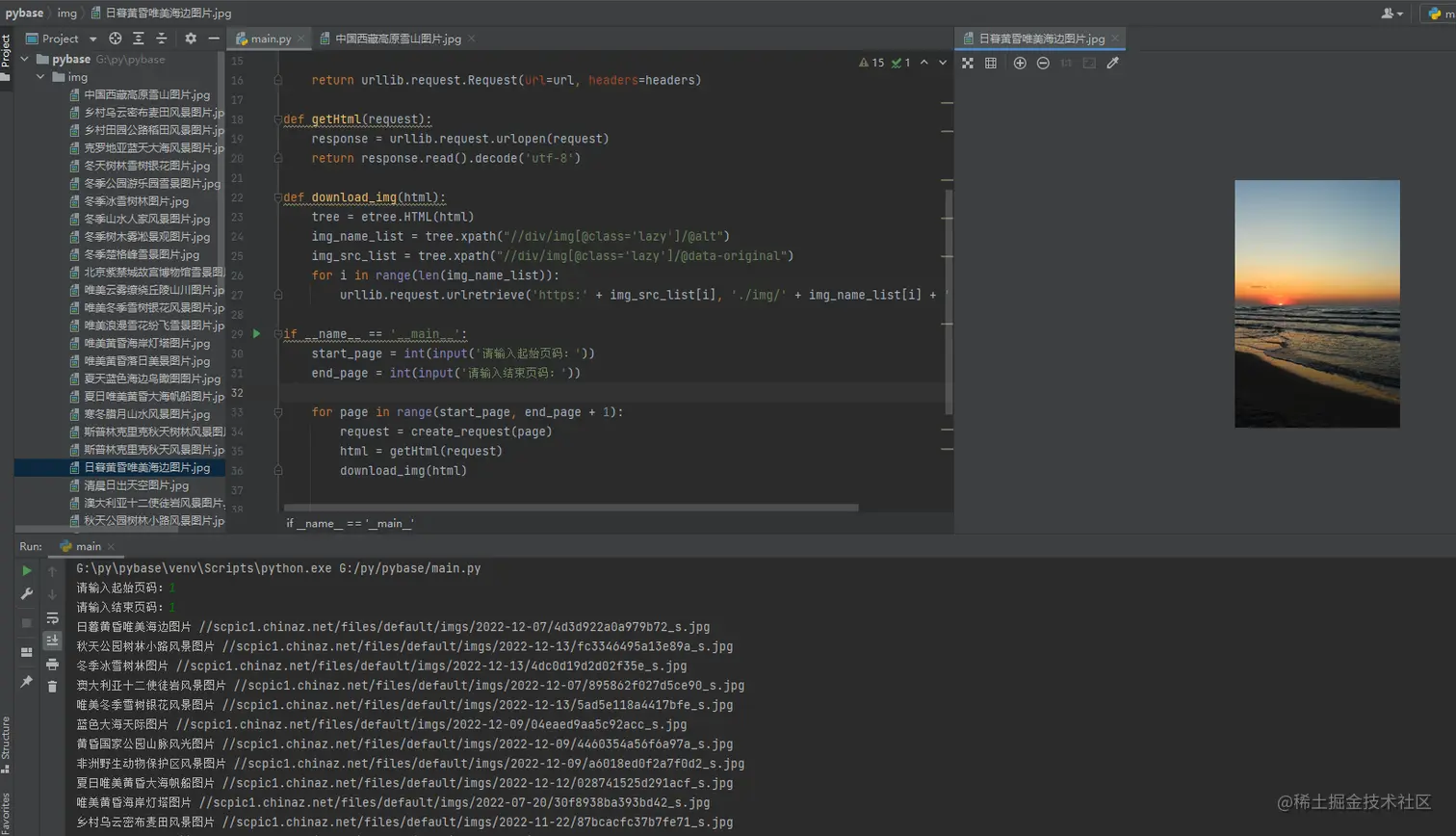Stop the running process
Screen dimensions: 1456x836
point(27,623)
